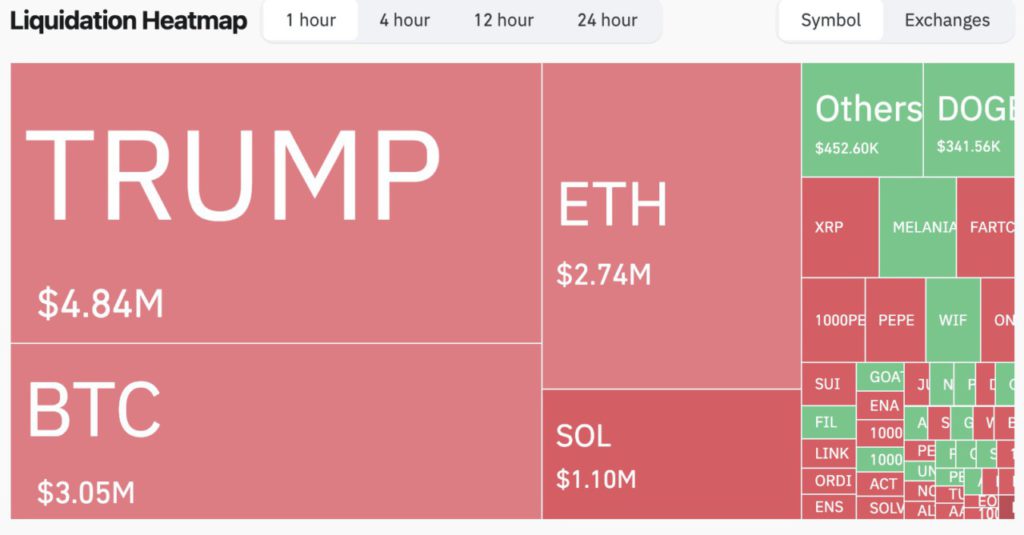Image resolution: width=1024 pixels, height=535 pixels.
Task: Switch to the 4 hour timeframe
Action: (404, 20)
